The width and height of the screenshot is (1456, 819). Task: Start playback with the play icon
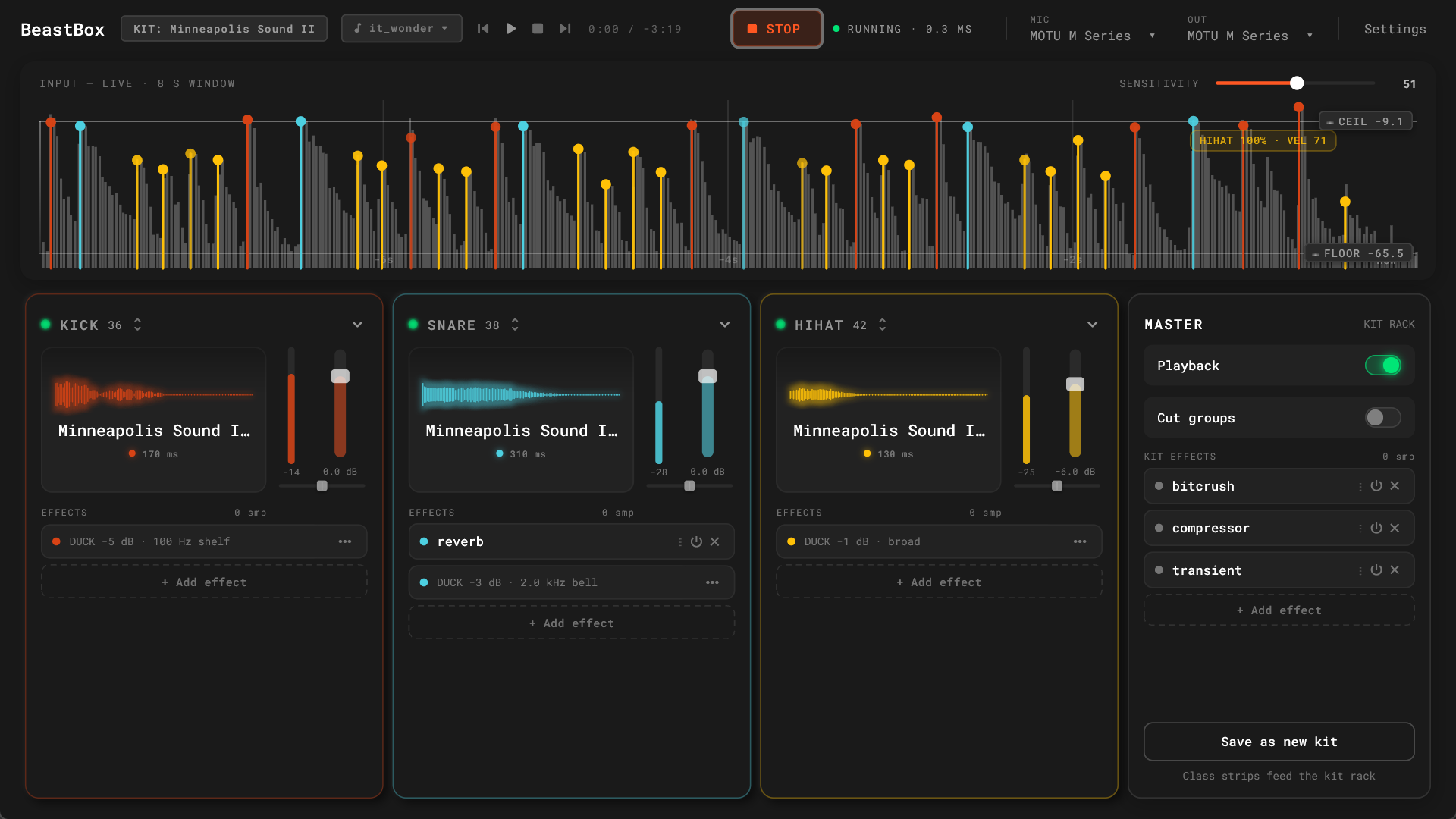(511, 29)
